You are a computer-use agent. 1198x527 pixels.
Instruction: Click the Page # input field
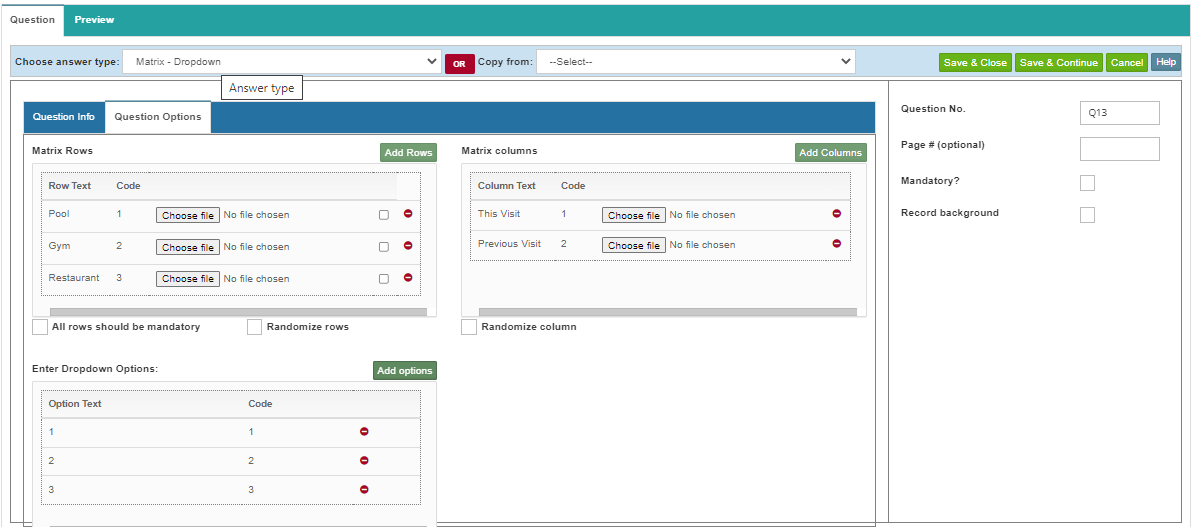1119,149
